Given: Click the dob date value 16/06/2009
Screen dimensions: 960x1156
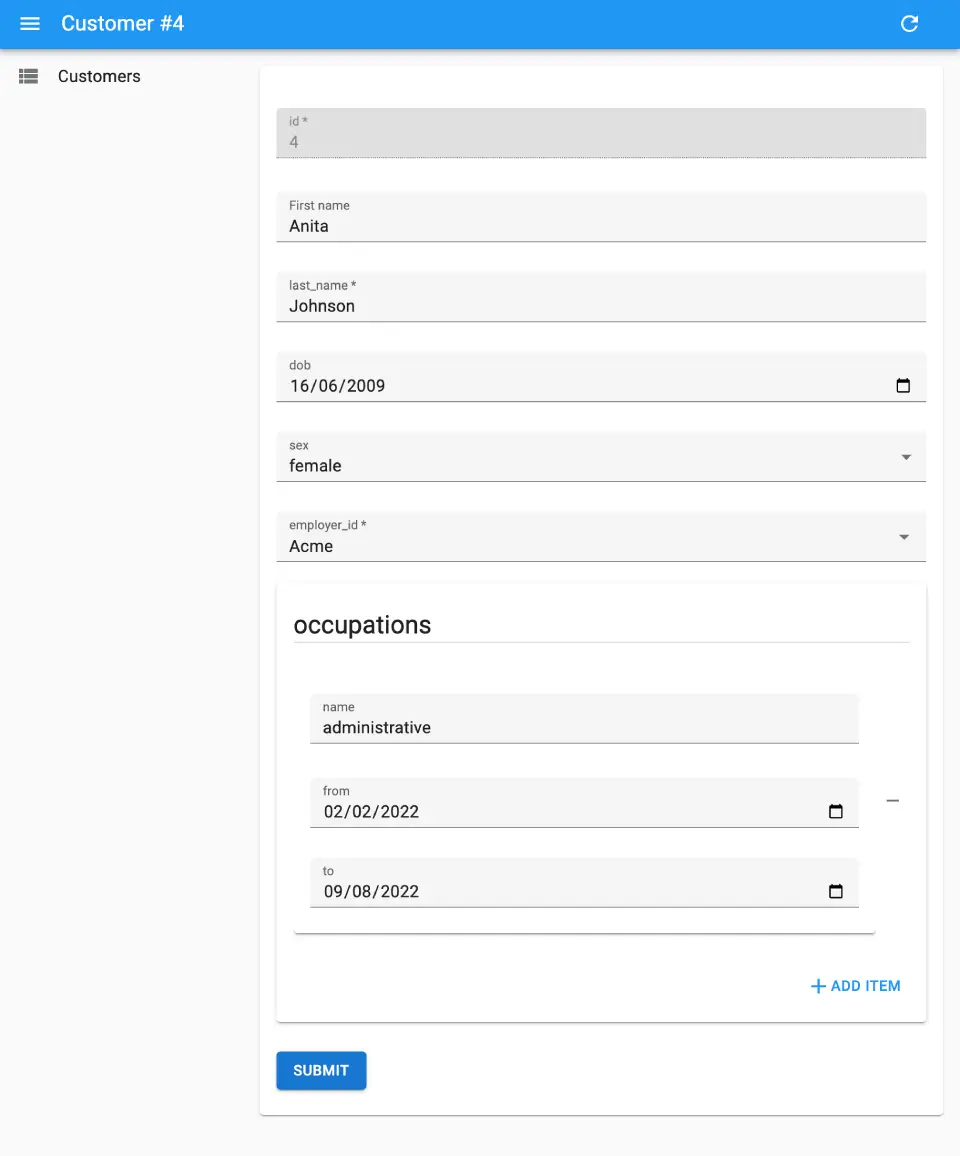Looking at the screenshot, I should coord(338,386).
